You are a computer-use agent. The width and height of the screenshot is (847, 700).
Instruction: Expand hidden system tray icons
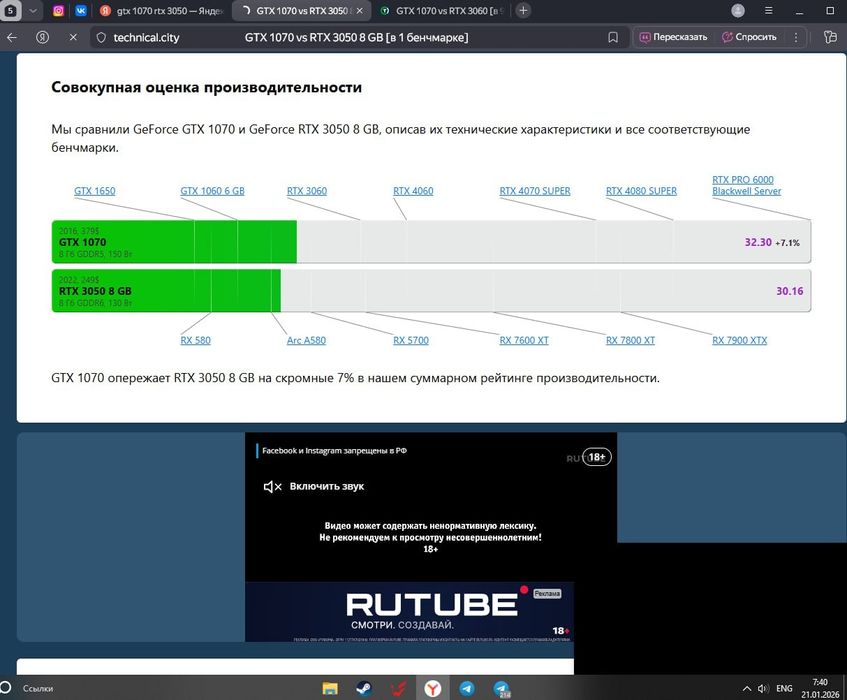[747, 688]
